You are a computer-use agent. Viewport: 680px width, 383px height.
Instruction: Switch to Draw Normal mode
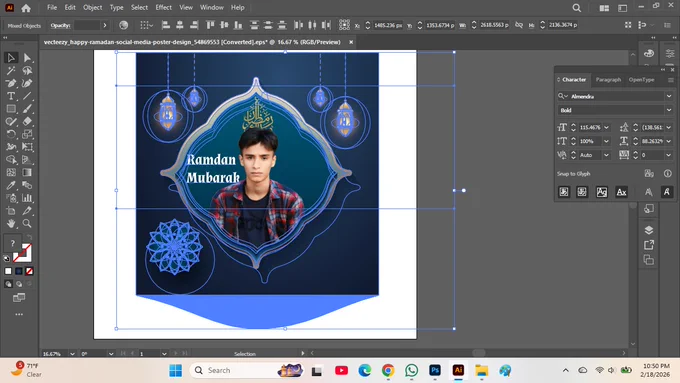pyautogui.click(x=8, y=284)
